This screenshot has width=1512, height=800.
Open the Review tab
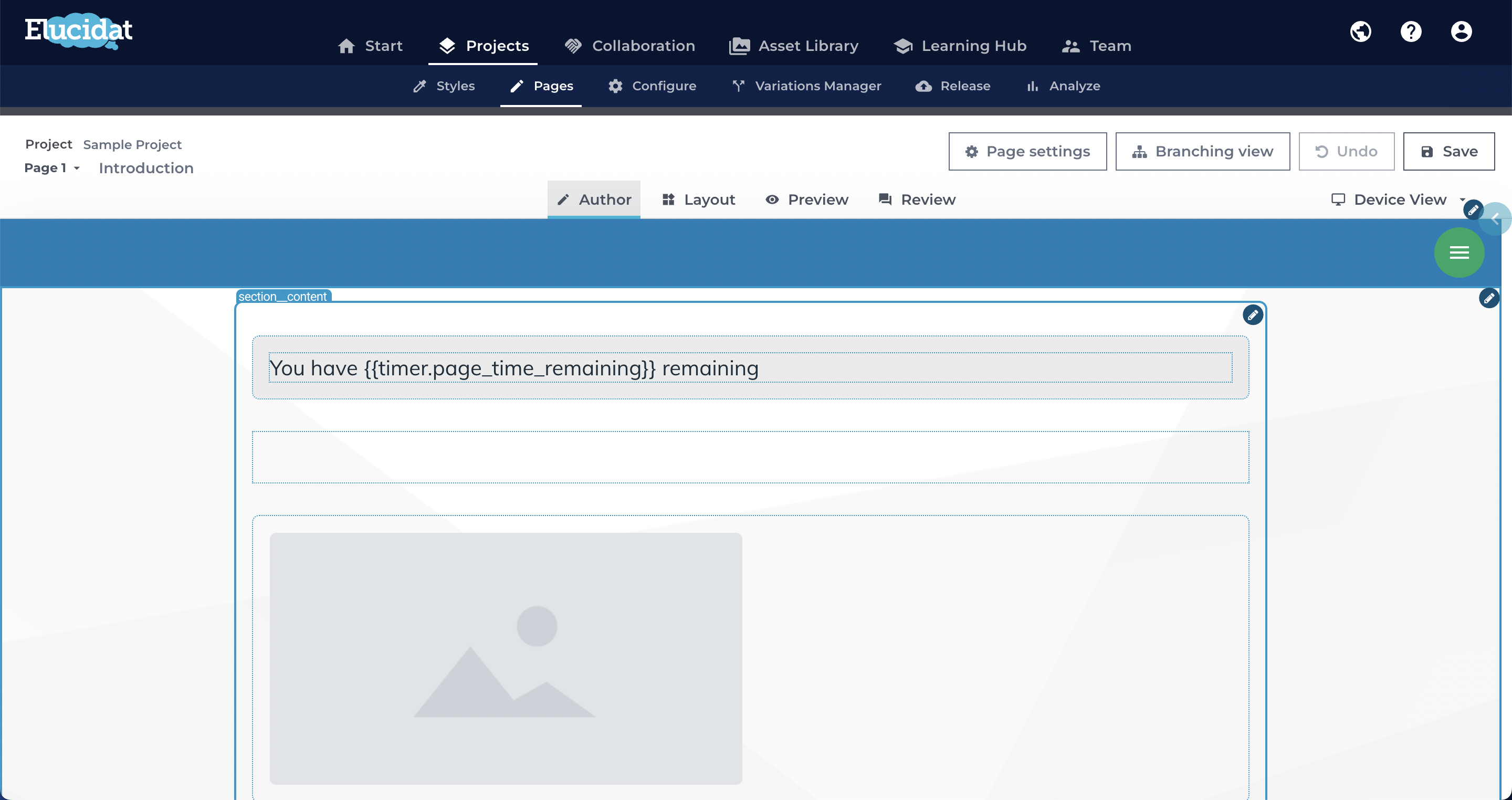click(917, 199)
